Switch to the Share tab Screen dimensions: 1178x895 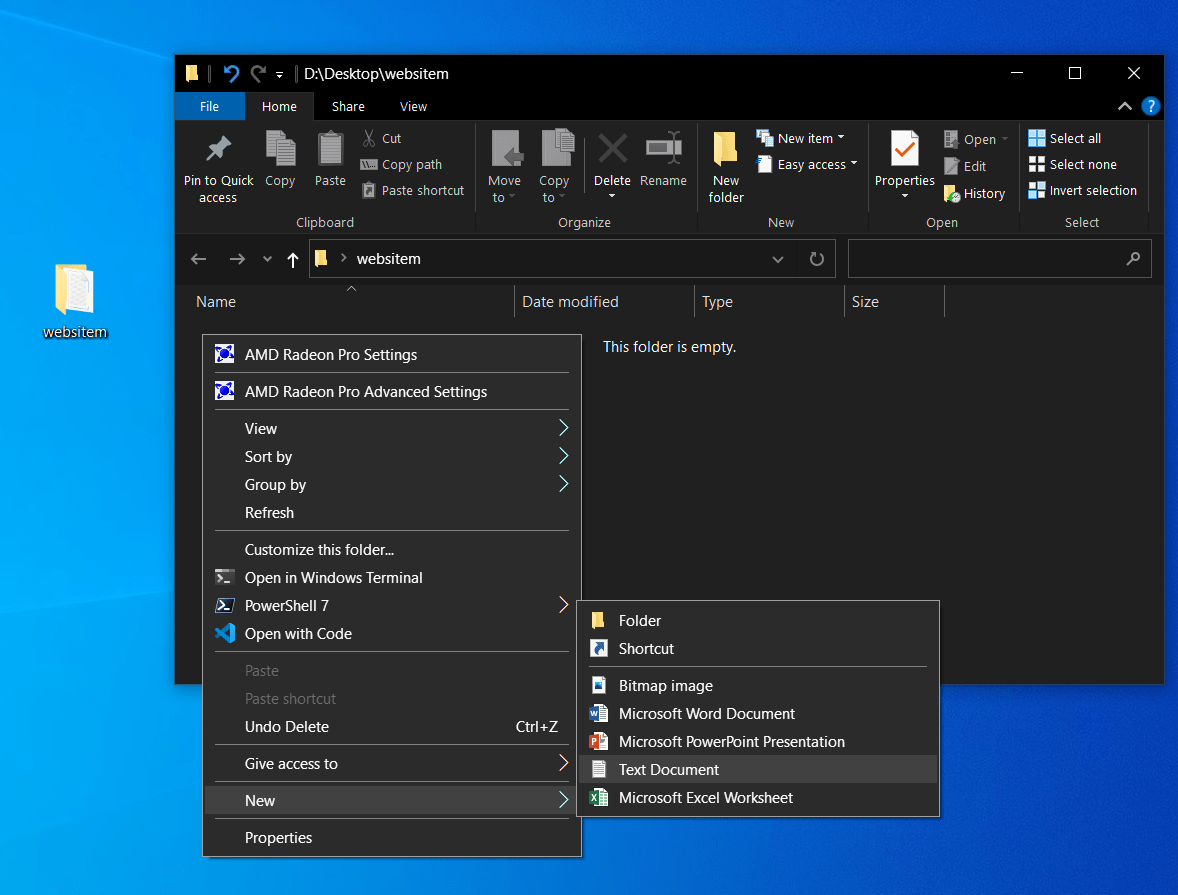tap(349, 107)
